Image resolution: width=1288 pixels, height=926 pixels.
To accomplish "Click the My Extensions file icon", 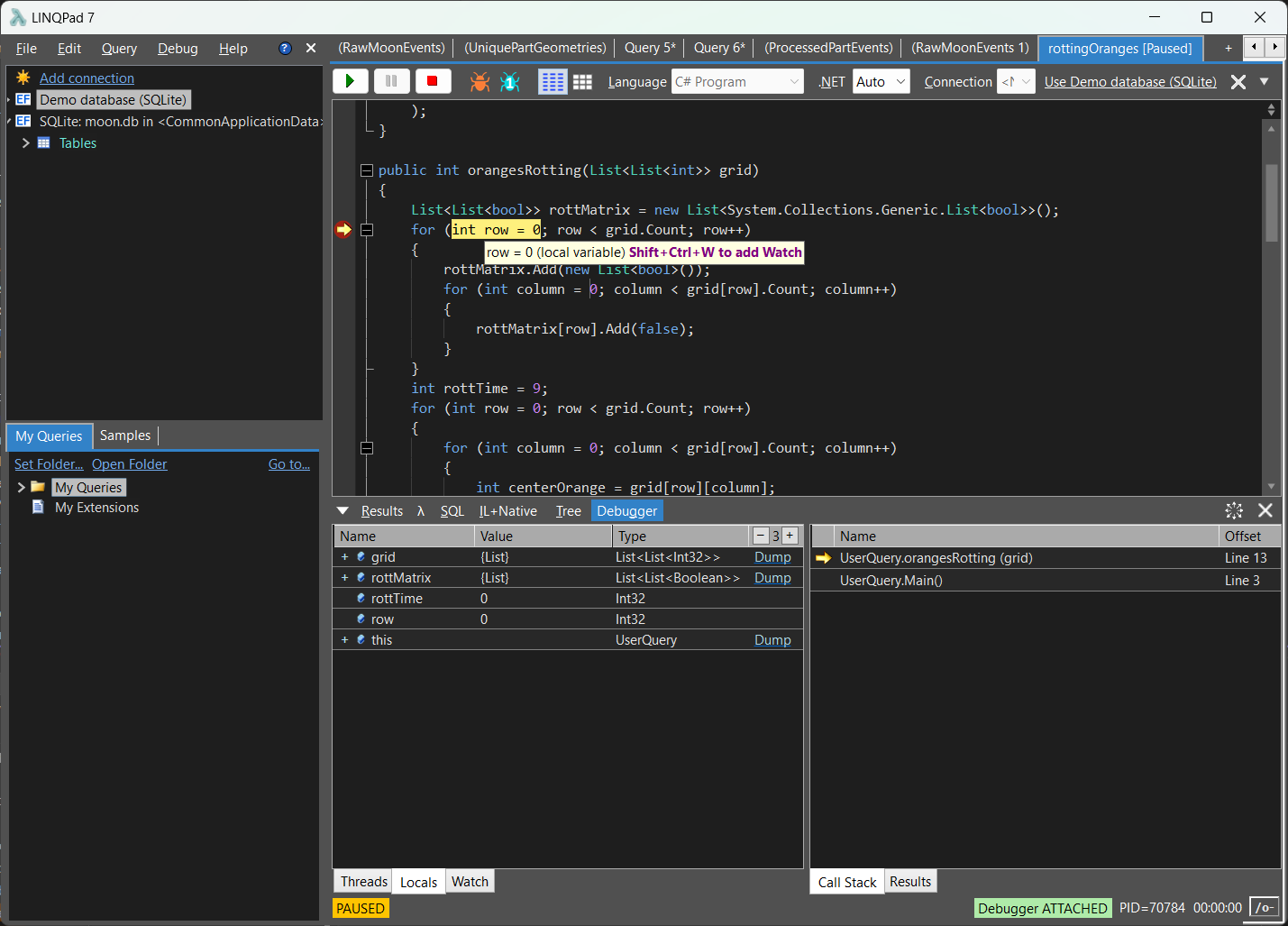I will pyautogui.click(x=38, y=508).
